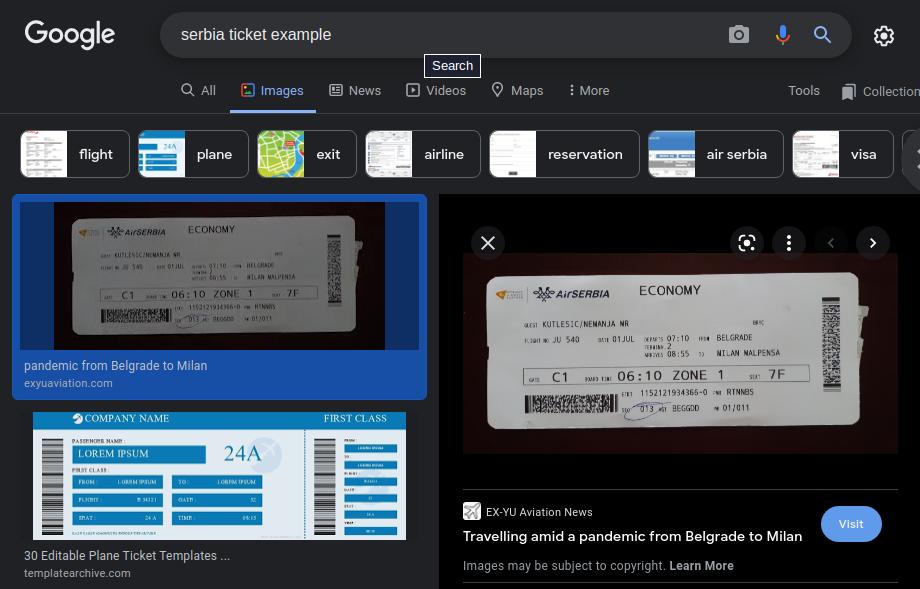Viewport: 920px width, 589px height.
Task: Select the Images tab
Action: click(x=272, y=90)
